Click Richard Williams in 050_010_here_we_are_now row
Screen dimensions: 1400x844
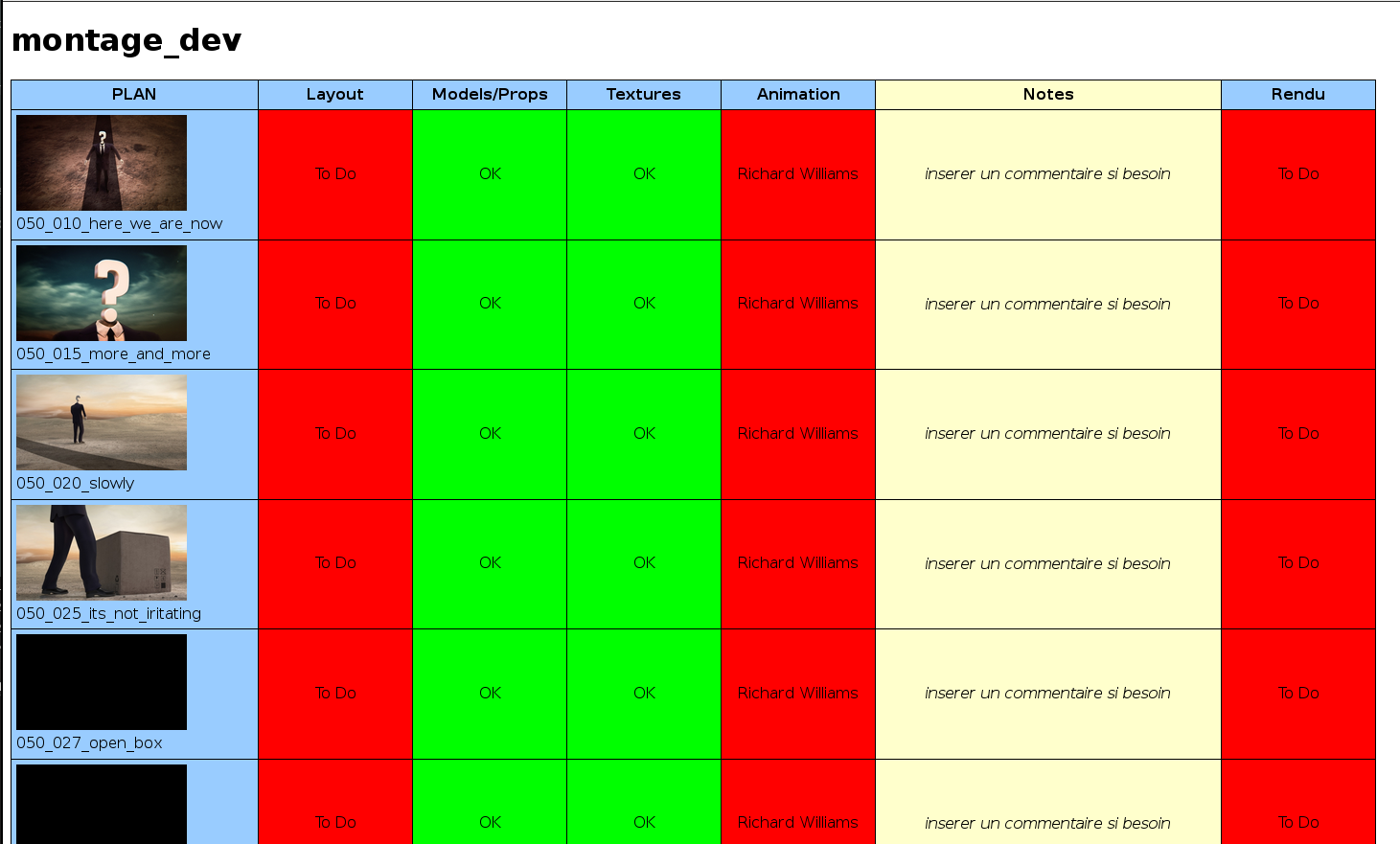(x=798, y=174)
